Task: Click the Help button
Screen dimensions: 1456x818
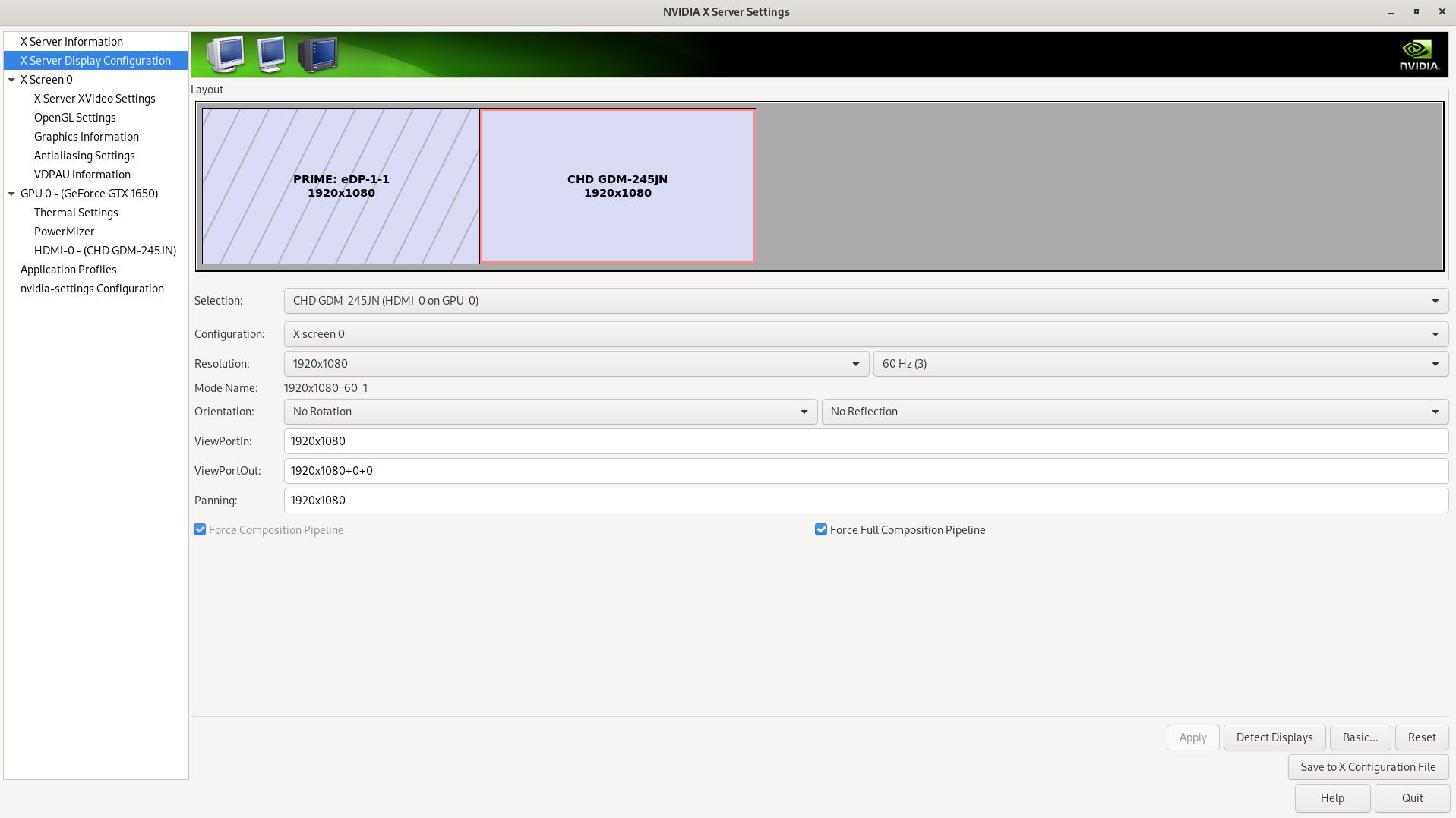Action: pyautogui.click(x=1332, y=798)
